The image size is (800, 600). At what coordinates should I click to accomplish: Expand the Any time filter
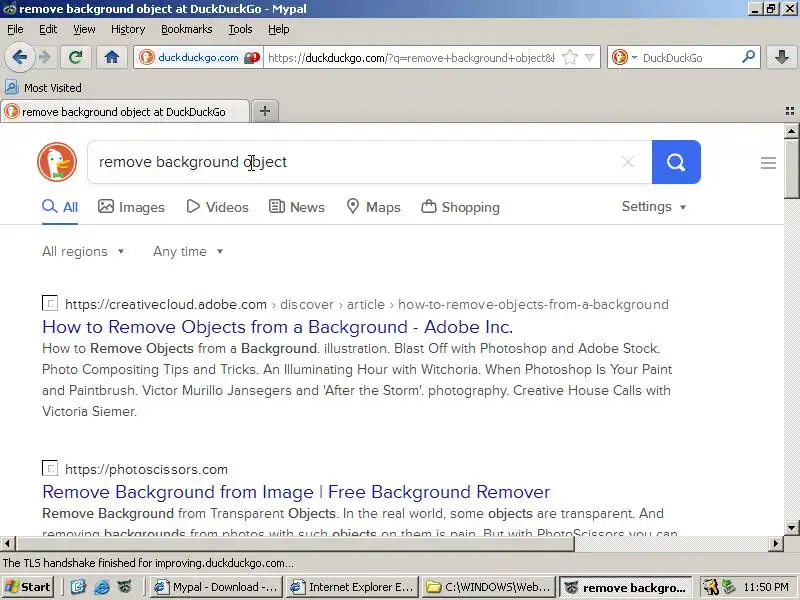point(188,252)
